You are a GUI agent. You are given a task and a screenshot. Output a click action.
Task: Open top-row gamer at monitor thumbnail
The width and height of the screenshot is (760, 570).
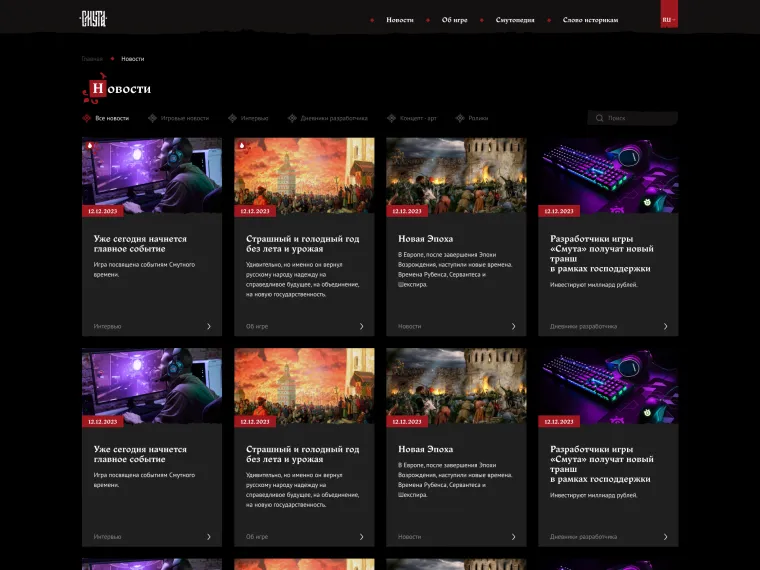point(152,175)
